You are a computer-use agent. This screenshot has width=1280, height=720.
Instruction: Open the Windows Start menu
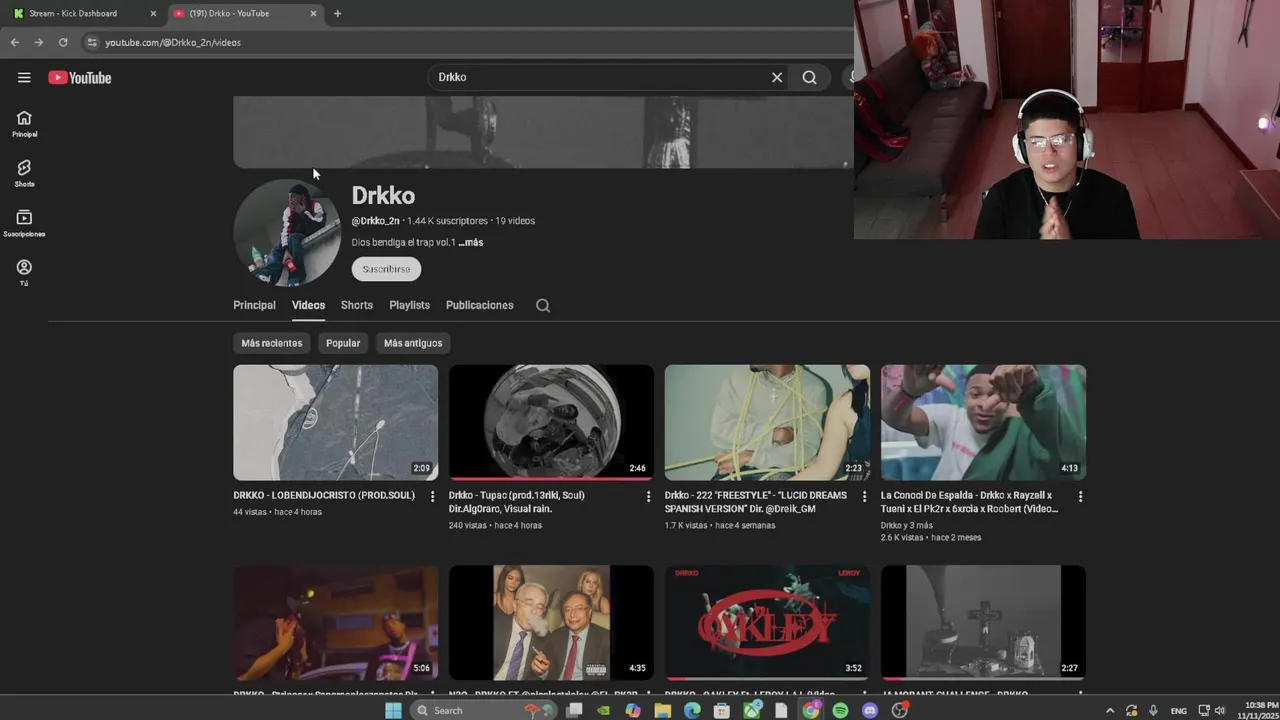click(x=393, y=710)
